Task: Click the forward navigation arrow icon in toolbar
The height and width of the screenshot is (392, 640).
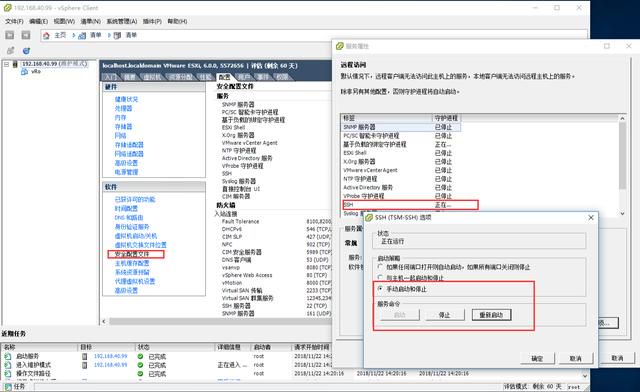Action: click(x=25, y=35)
